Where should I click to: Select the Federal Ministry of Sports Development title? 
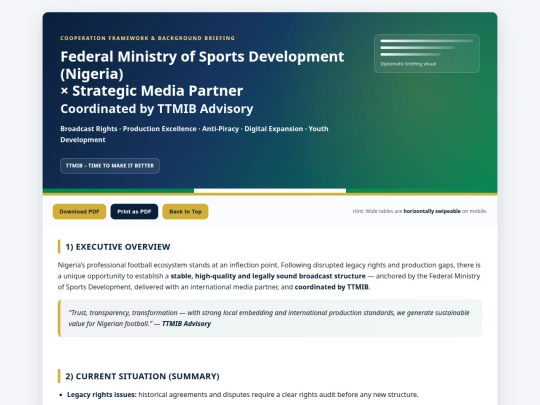coord(202,65)
